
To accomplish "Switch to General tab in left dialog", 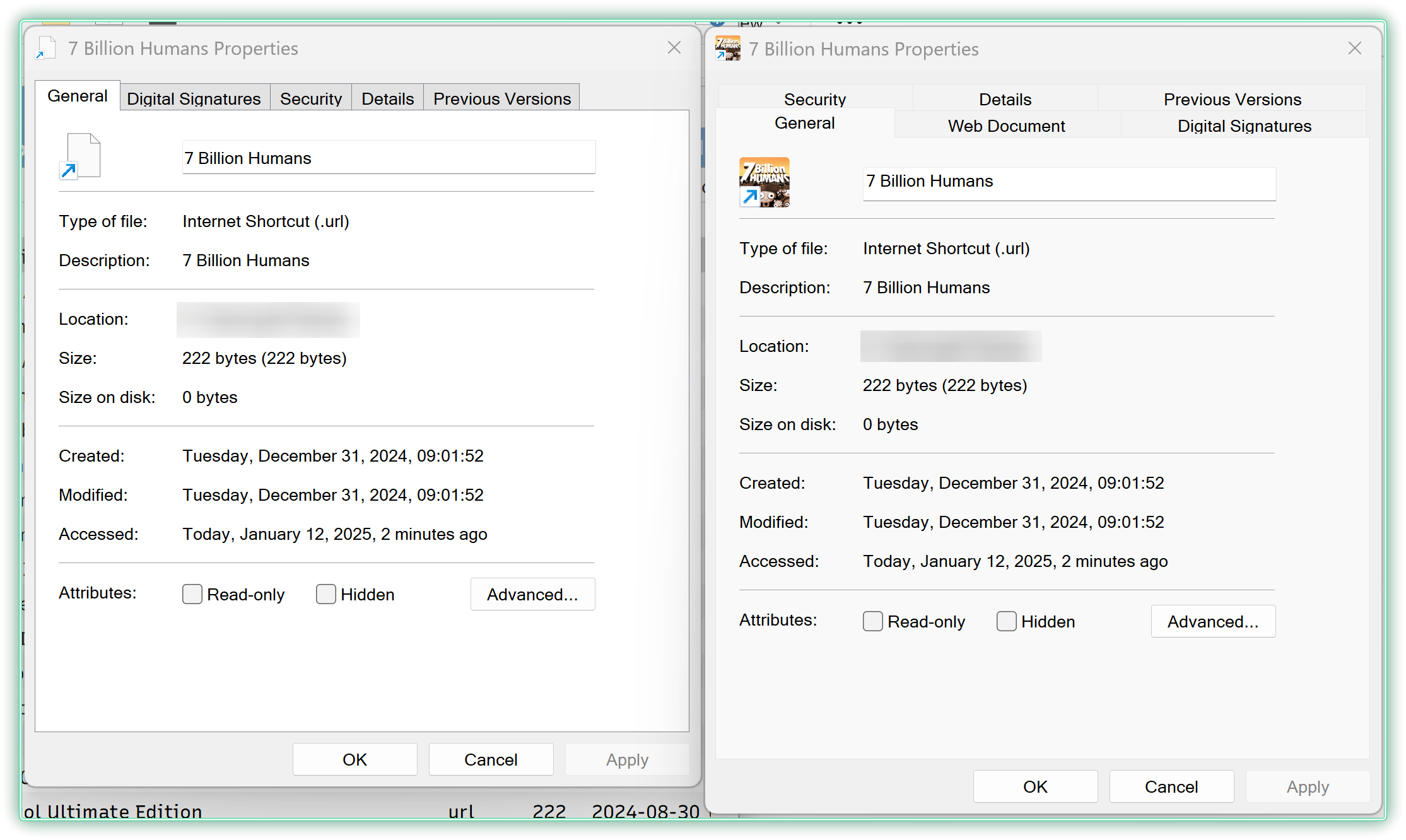I will (78, 96).
